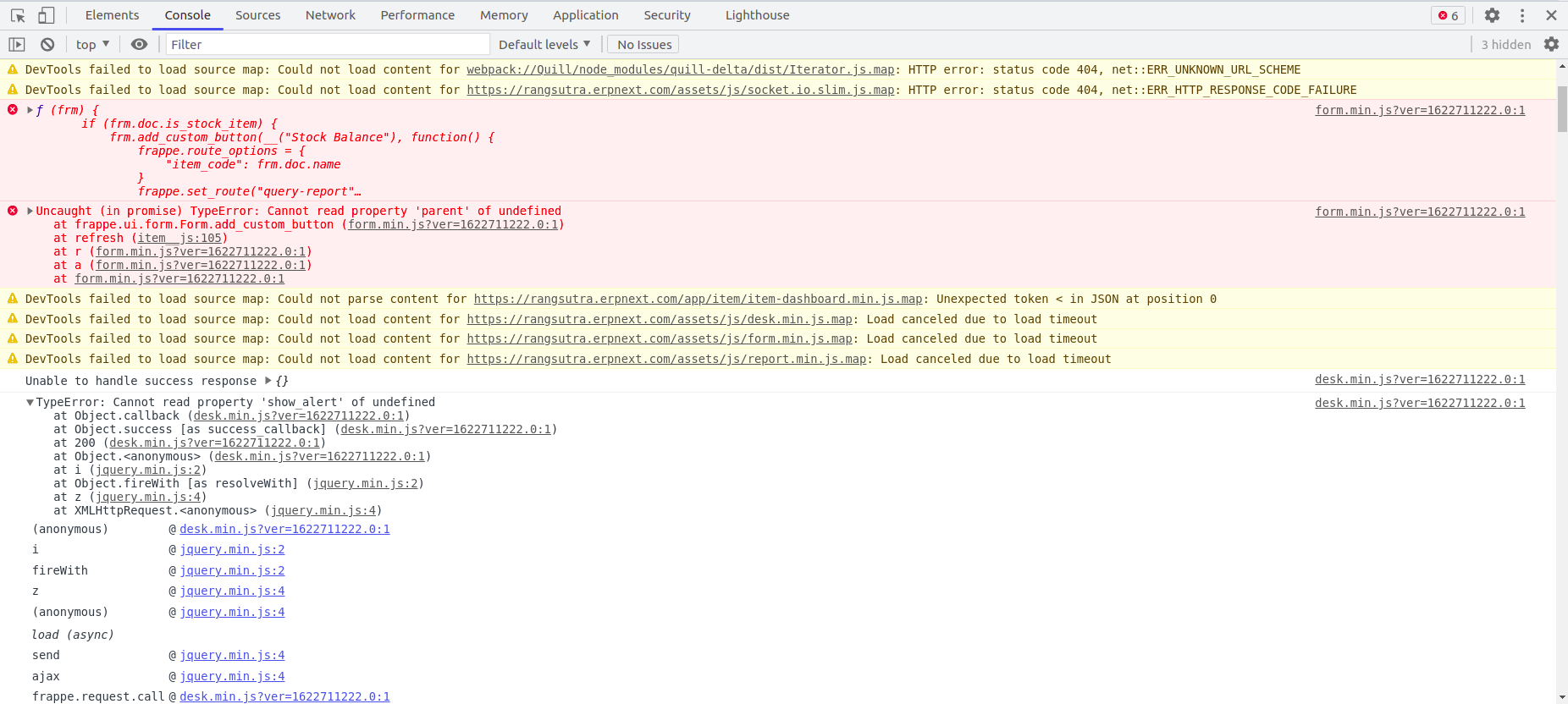
Task: Open DevTools settings gear in tab bar
Action: click(1492, 15)
